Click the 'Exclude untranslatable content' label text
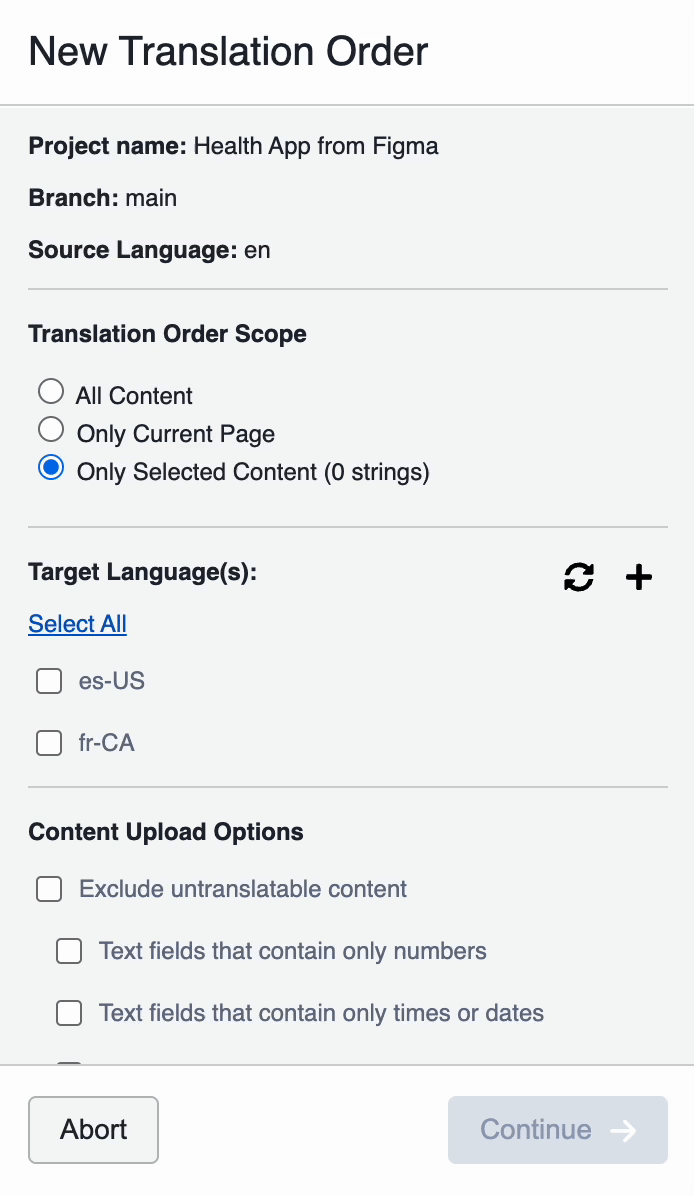Viewport: 694px width, 1196px height. 243,889
